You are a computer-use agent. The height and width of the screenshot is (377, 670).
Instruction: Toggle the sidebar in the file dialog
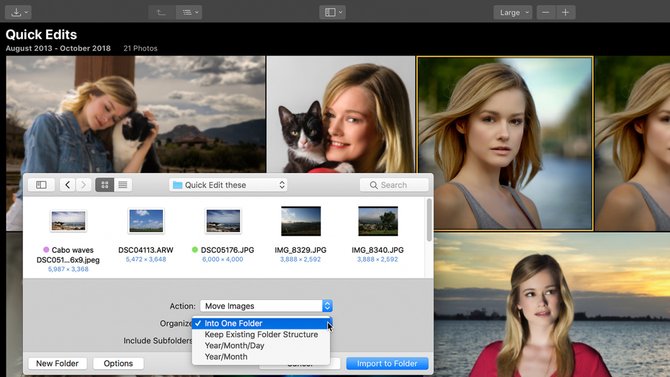41,185
